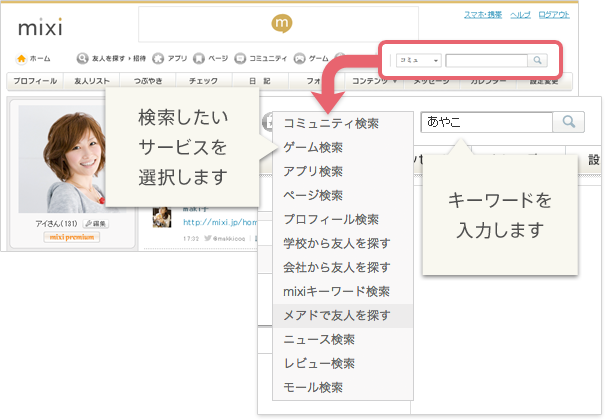The height and width of the screenshot is (420, 605).
Task: Select レビュー検索 option
Action: [343, 363]
